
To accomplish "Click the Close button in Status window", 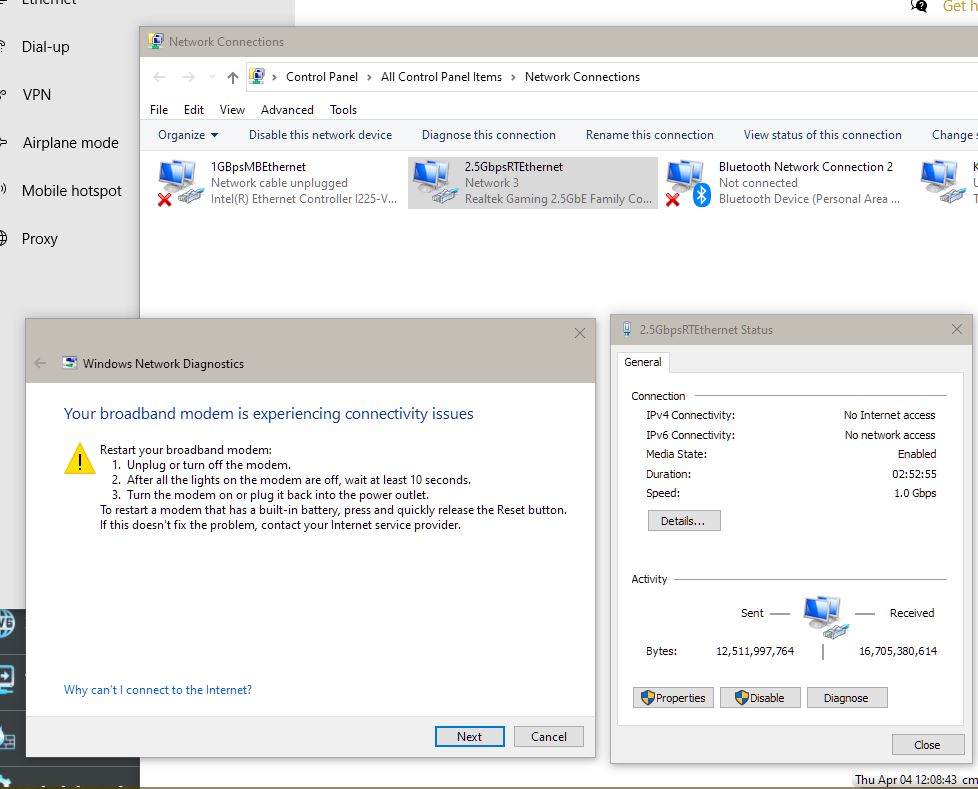I will [927, 745].
